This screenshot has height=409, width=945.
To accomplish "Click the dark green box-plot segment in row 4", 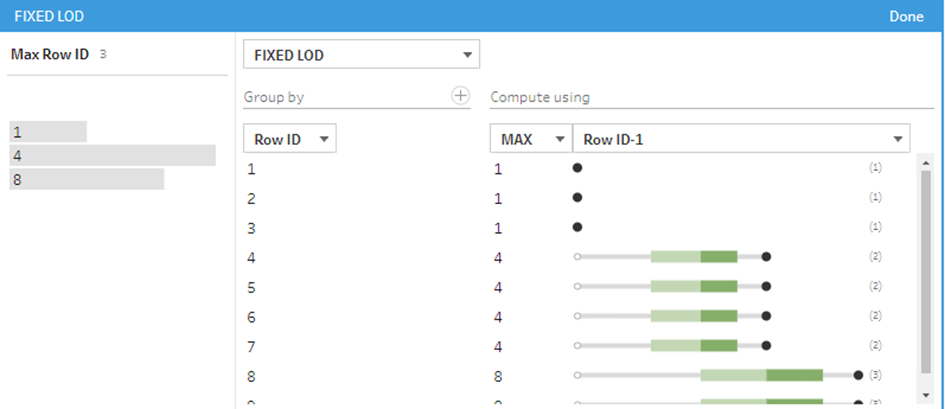I will 718,257.
